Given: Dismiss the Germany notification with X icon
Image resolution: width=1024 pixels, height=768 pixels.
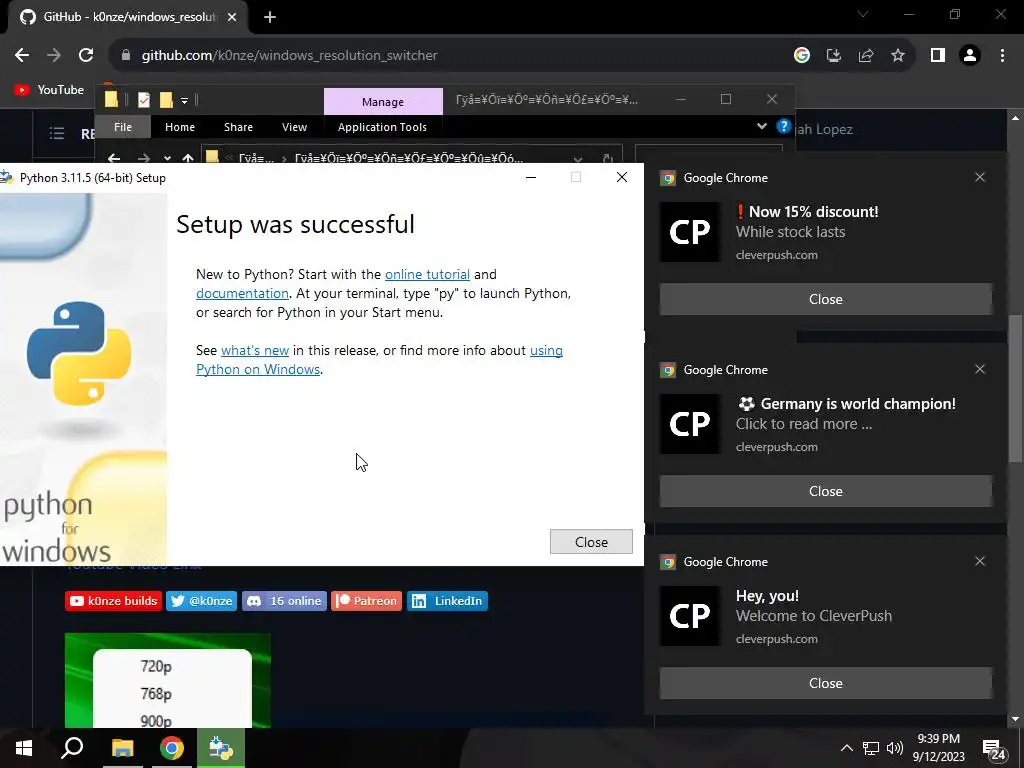Looking at the screenshot, I should [x=980, y=369].
